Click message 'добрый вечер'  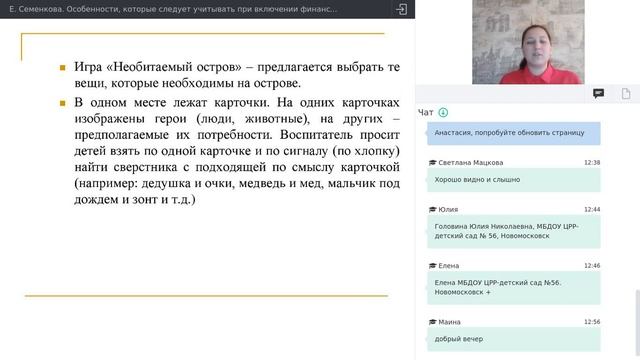tap(514, 339)
